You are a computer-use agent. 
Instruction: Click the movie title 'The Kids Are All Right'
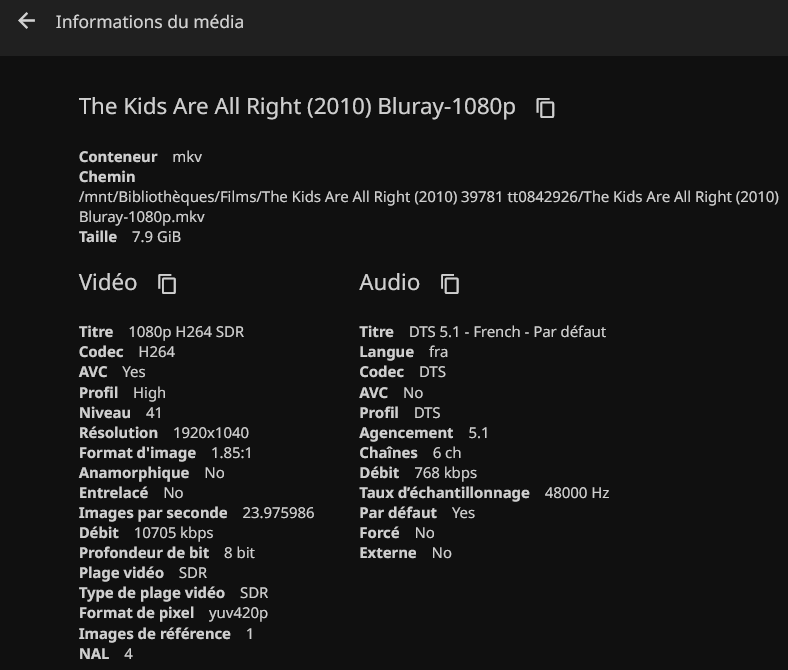[x=297, y=107]
